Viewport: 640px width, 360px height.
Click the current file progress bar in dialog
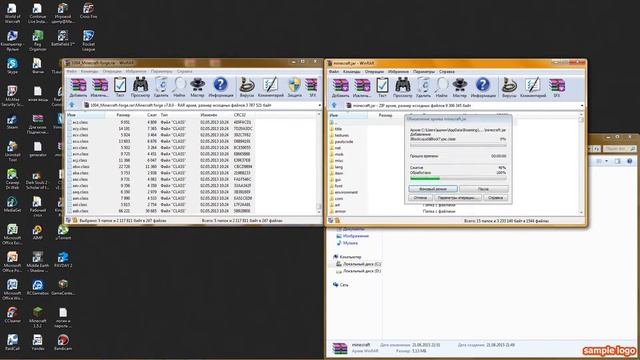pyautogui.click(x=458, y=145)
